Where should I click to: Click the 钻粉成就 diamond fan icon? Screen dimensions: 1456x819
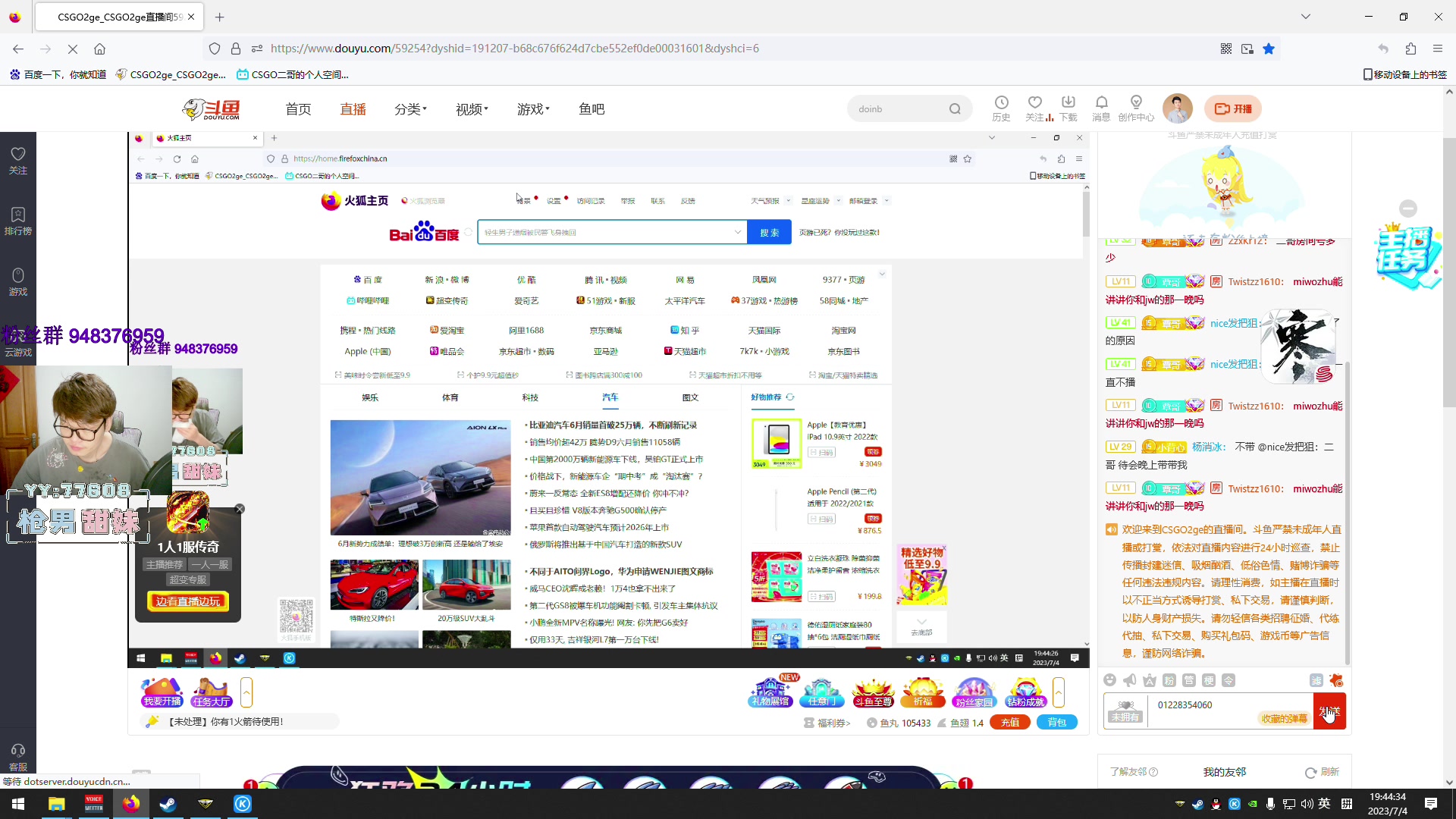coord(1026,692)
